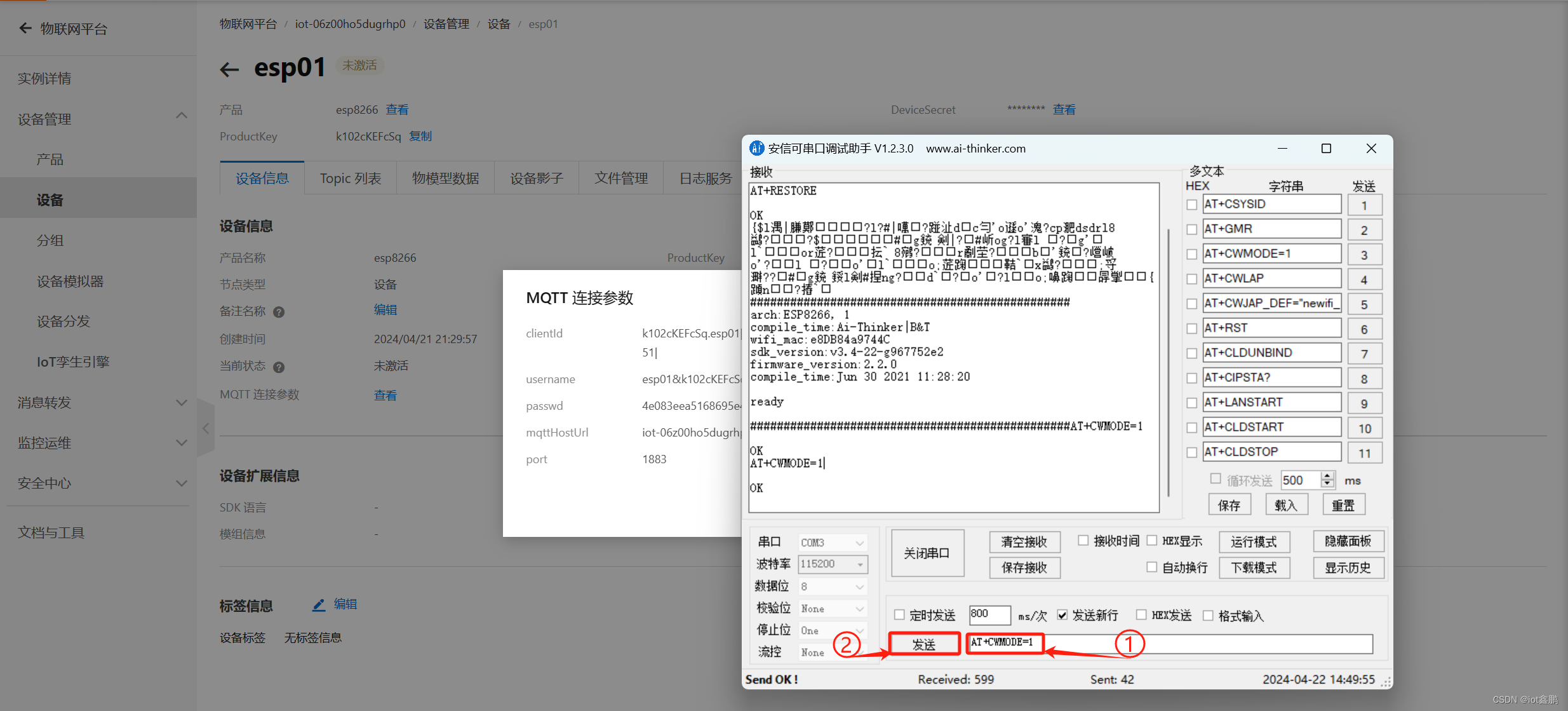Click the 载入 button in multi-text panel
The width and height of the screenshot is (1568, 711).
pyautogui.click(x=1286, y=505)
